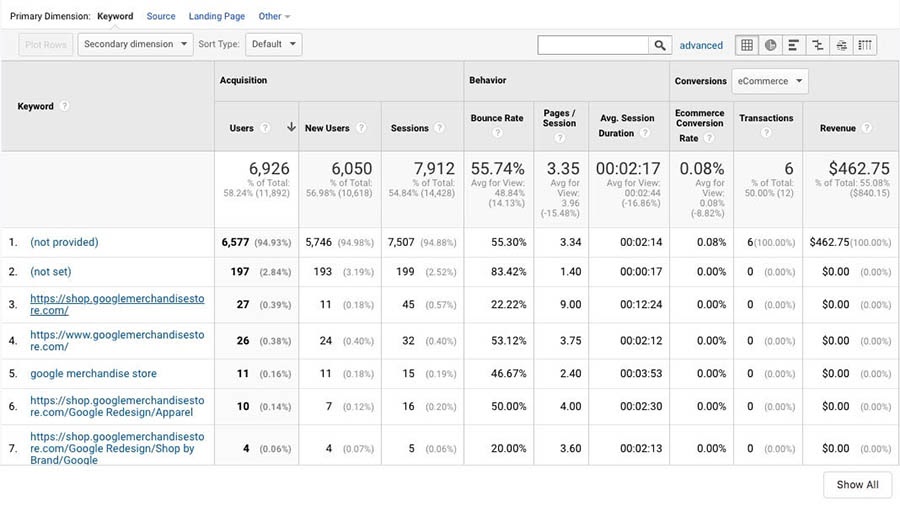The width and height of the screenshot is (900, 506).
Task: Open the Secondary dimension dropdown
Action: [136, 44]
